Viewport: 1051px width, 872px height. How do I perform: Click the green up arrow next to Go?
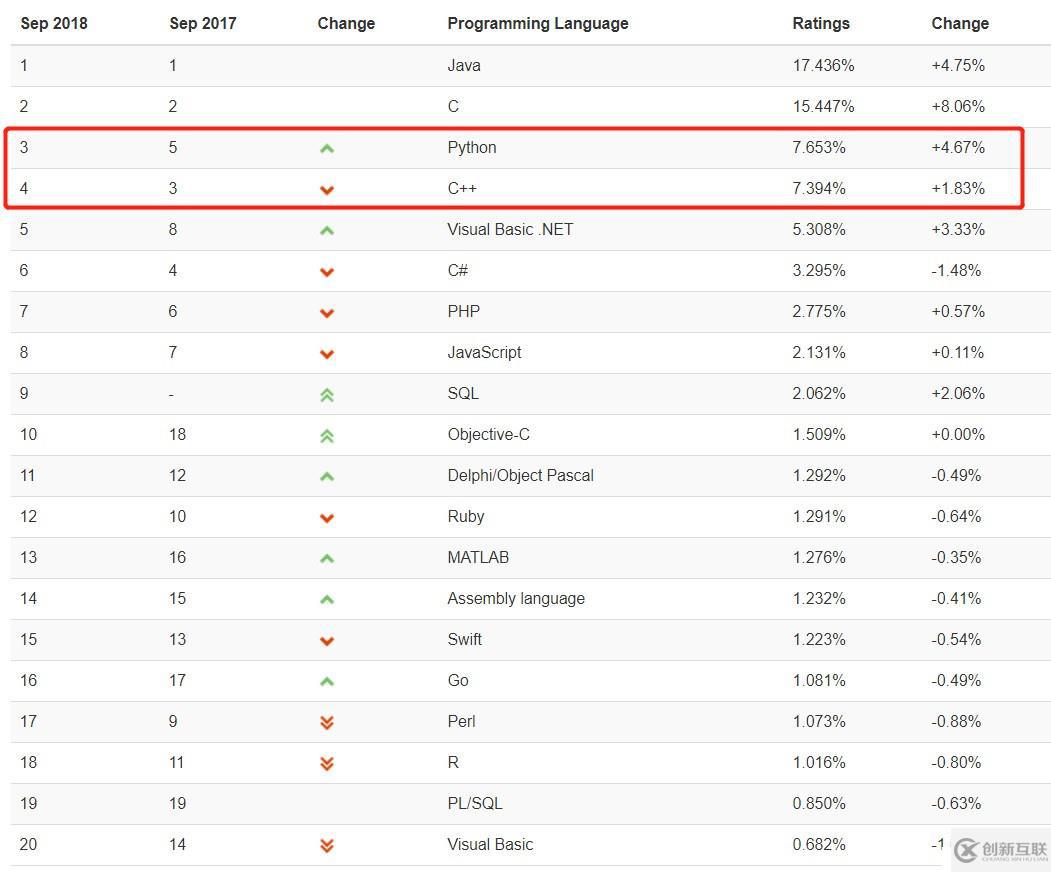point(327,682)
